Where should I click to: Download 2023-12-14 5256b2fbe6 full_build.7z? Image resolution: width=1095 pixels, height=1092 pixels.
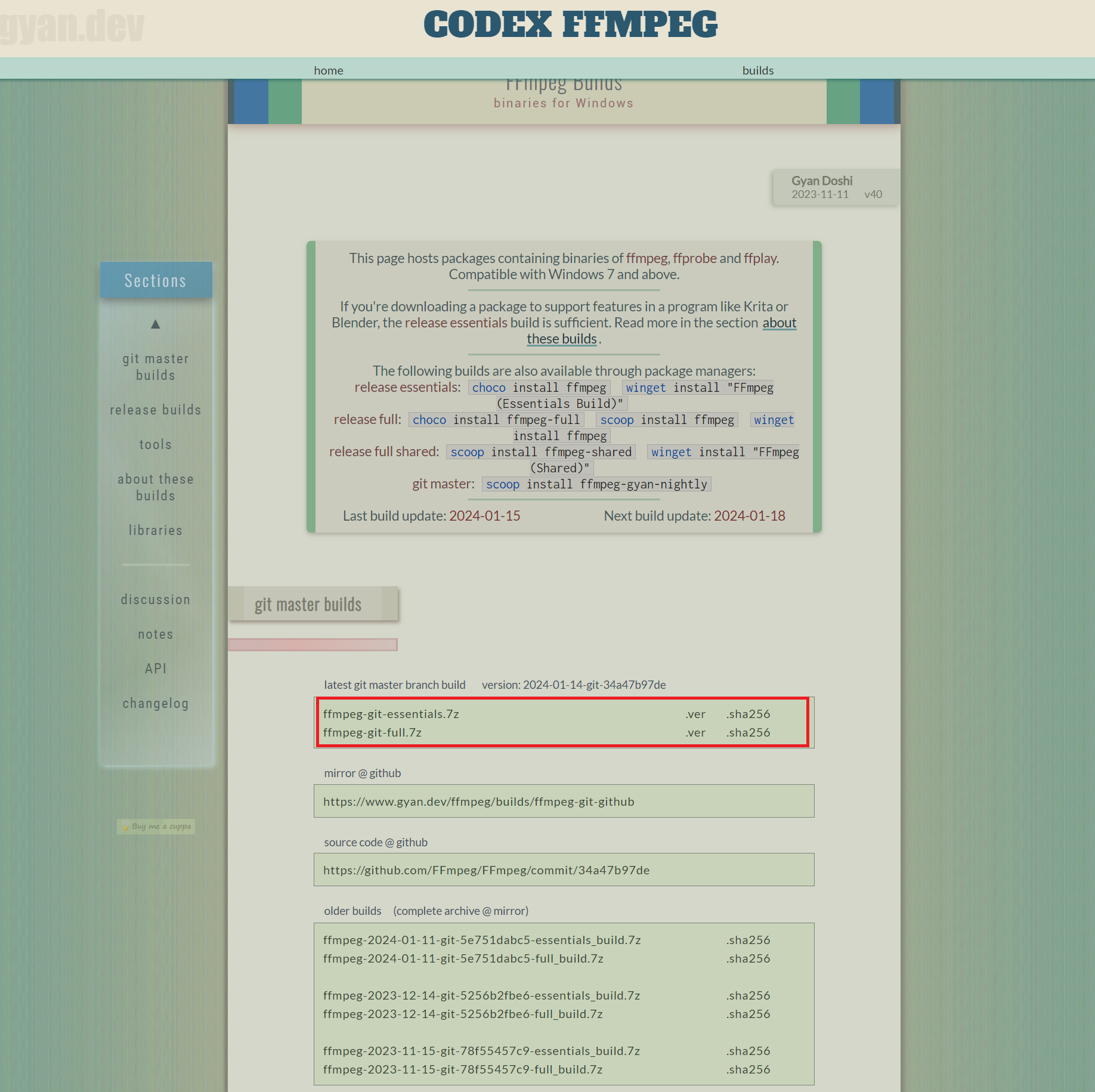tap(463, 1014)
